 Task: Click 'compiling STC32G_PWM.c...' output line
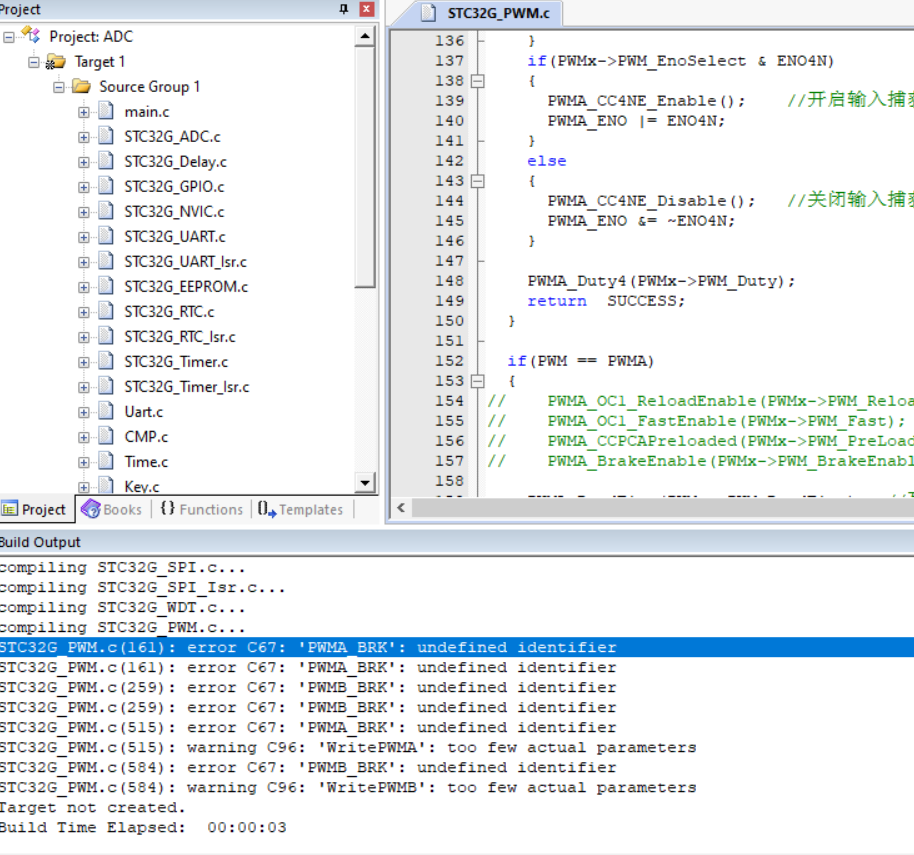(x=122, y=627)
